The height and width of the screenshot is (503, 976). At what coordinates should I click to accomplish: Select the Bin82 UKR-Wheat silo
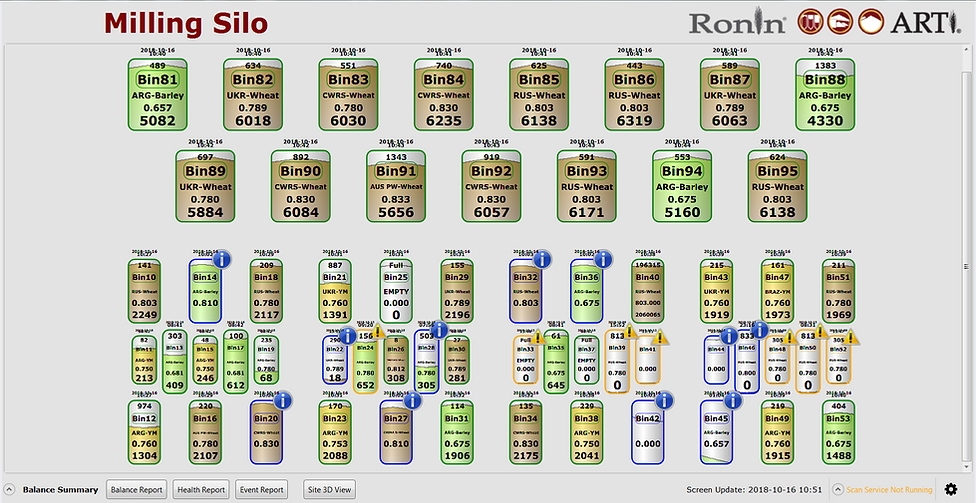tap(253, 94)
